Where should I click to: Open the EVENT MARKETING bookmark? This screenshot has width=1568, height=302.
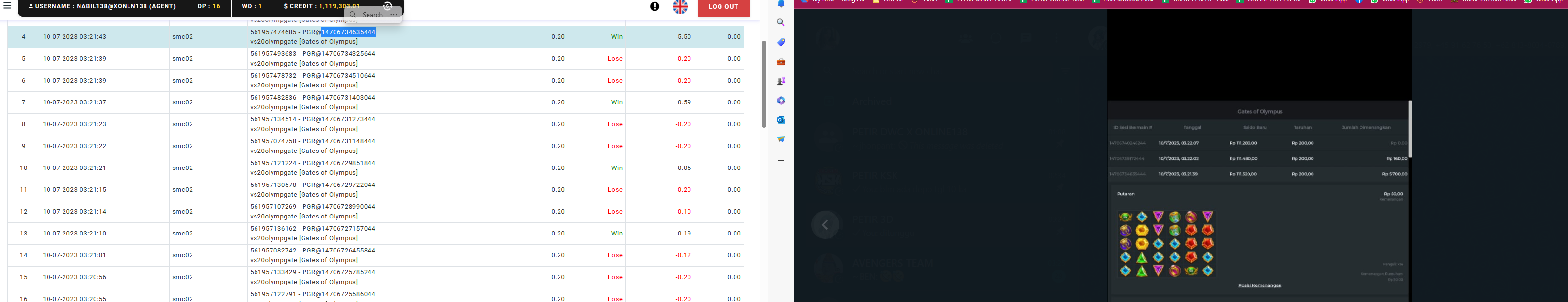pos(979,2)
